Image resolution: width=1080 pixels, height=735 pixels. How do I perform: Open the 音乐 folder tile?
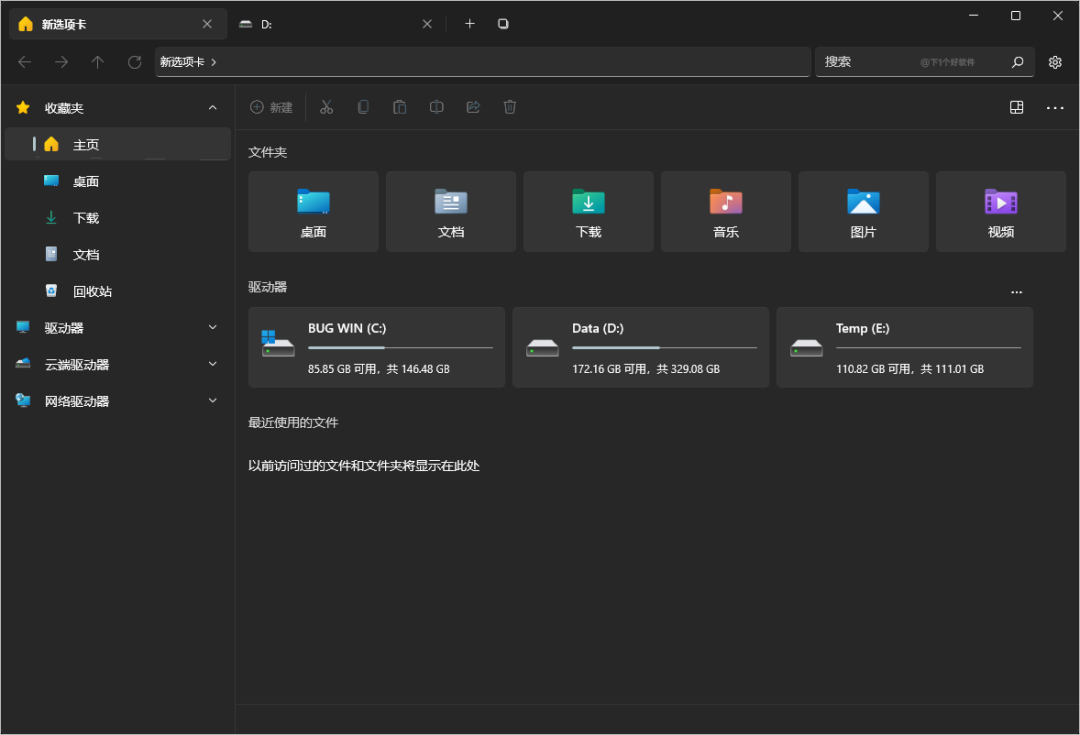tap(725, 211)
